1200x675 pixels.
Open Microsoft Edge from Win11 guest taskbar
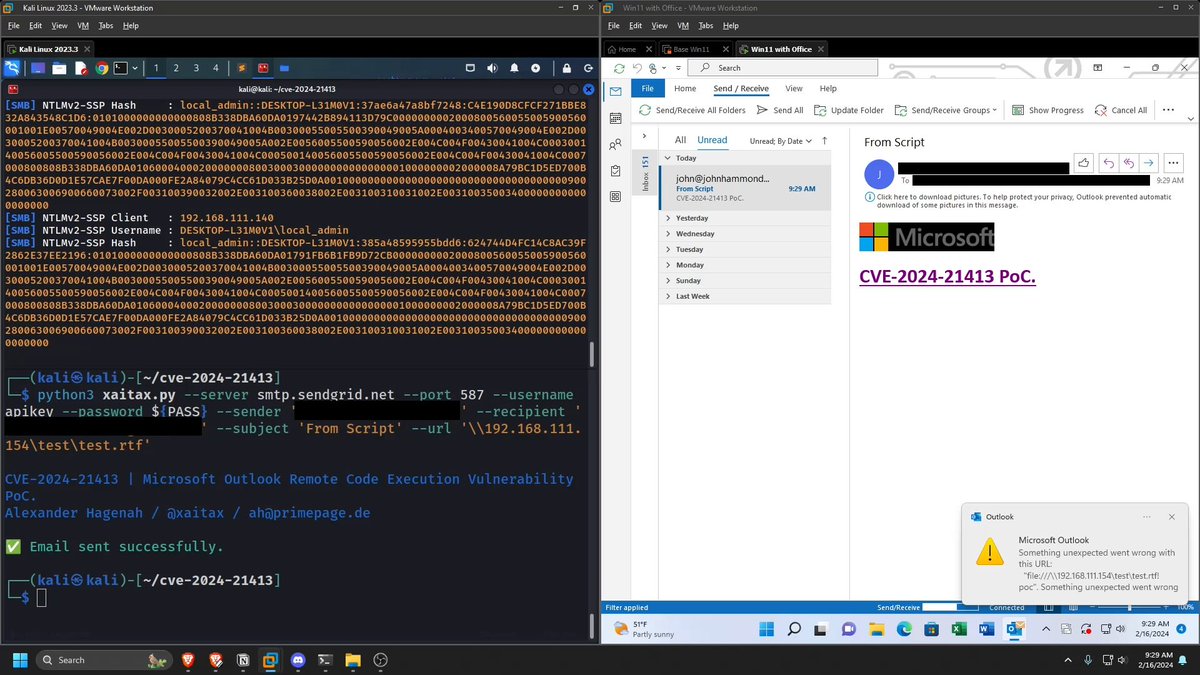tap(905, 629)
